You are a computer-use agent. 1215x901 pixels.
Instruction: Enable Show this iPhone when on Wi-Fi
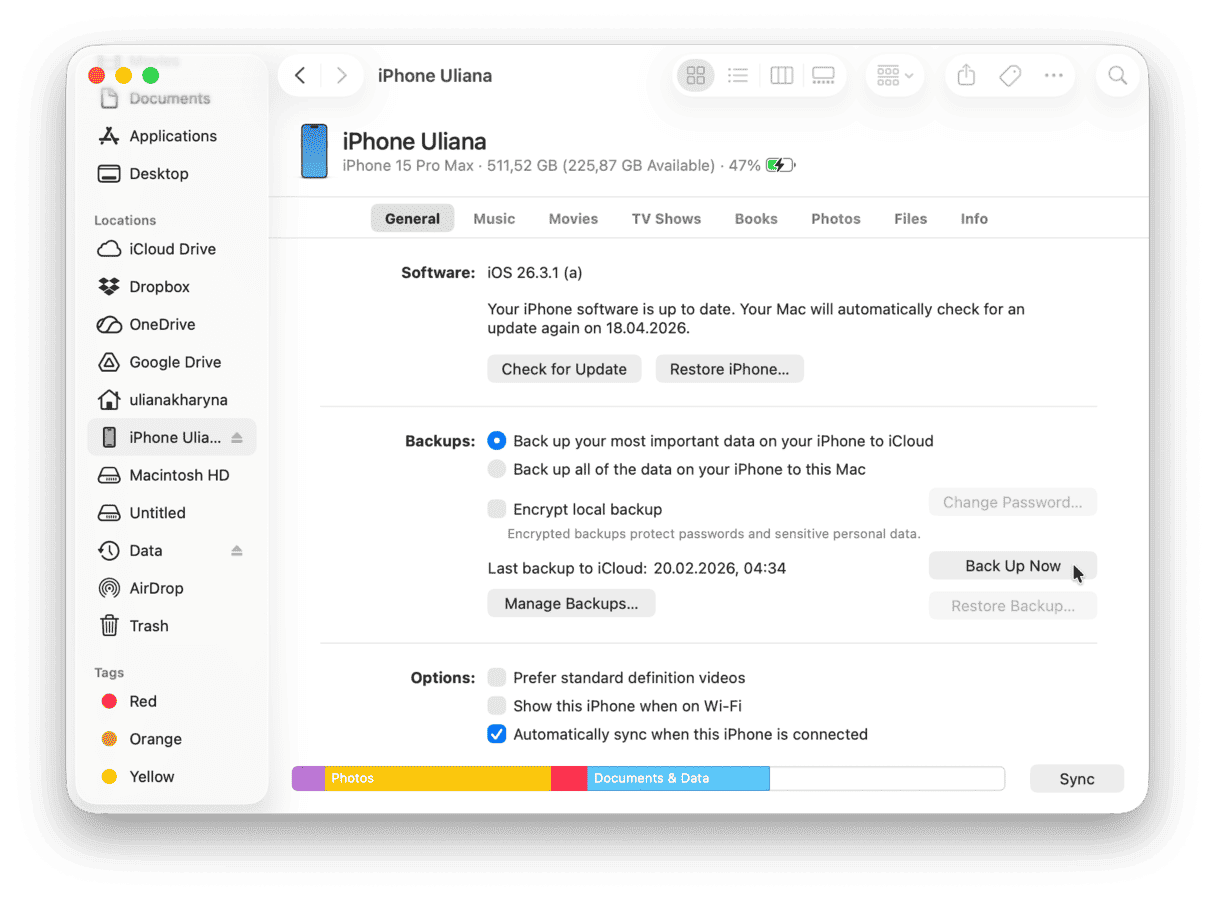click(x=497, y=706)
